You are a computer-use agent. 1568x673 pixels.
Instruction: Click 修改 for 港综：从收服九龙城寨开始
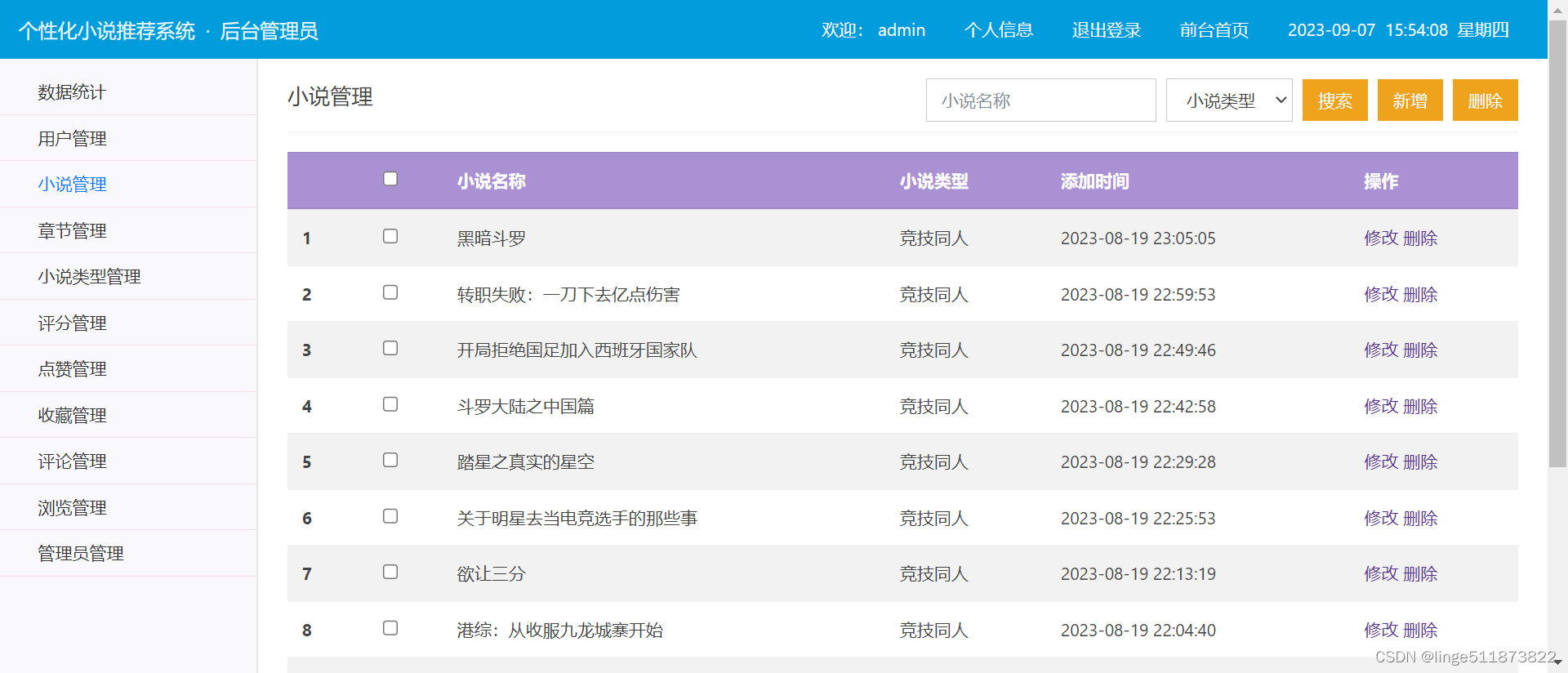click(x=1381, y=630)
